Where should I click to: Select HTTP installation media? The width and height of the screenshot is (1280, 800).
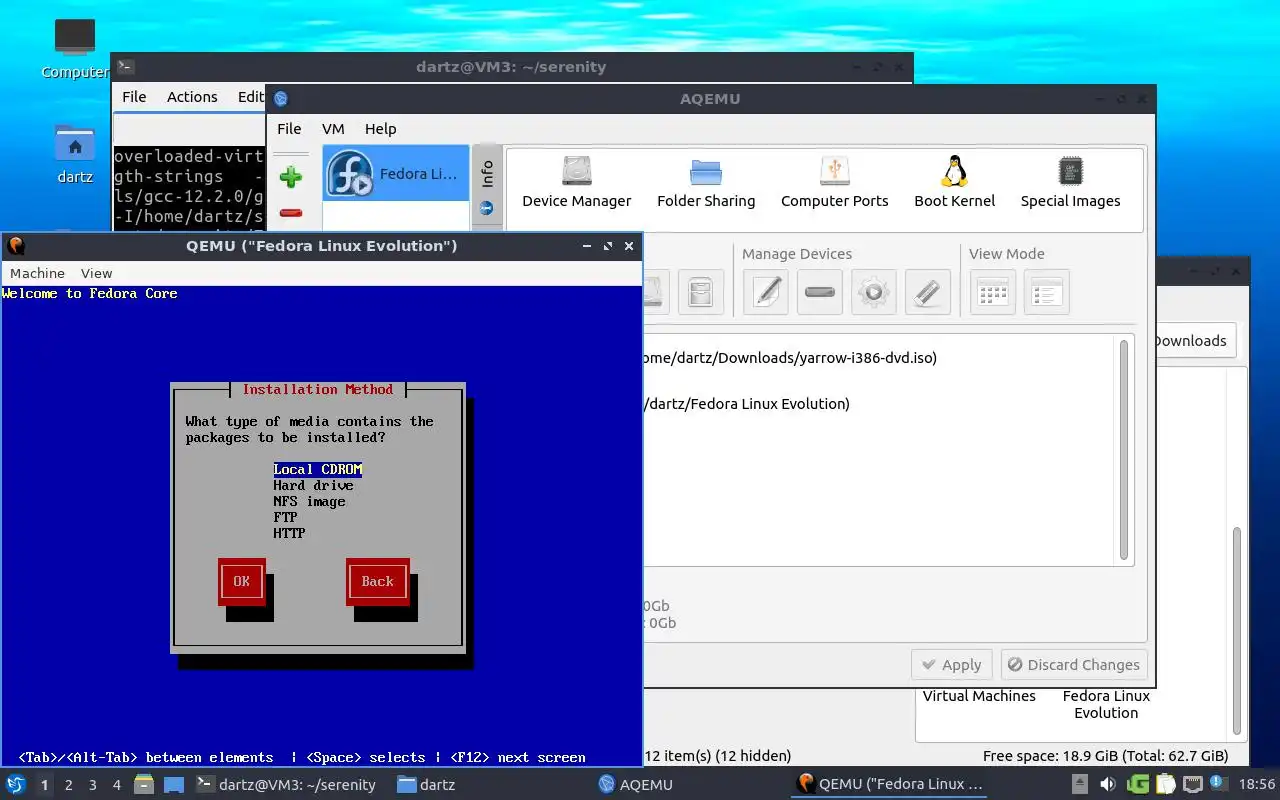290,533
